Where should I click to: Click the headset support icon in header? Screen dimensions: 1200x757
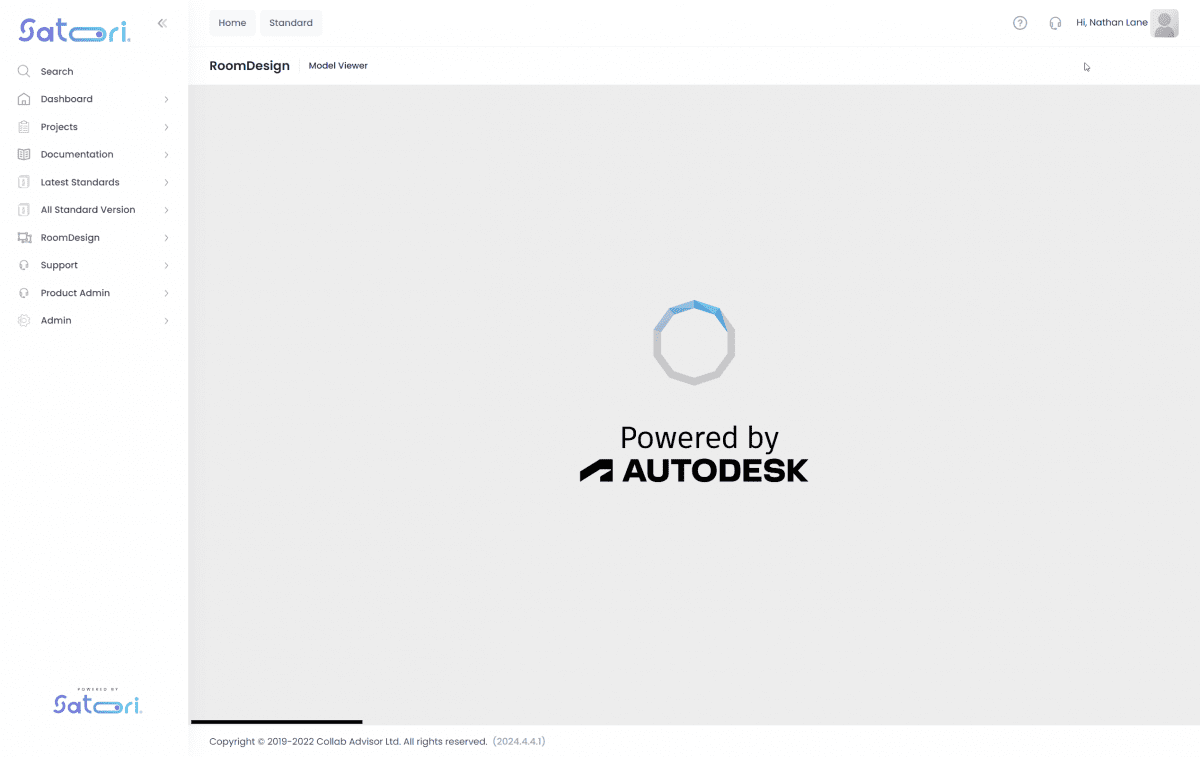(1055, 23)
